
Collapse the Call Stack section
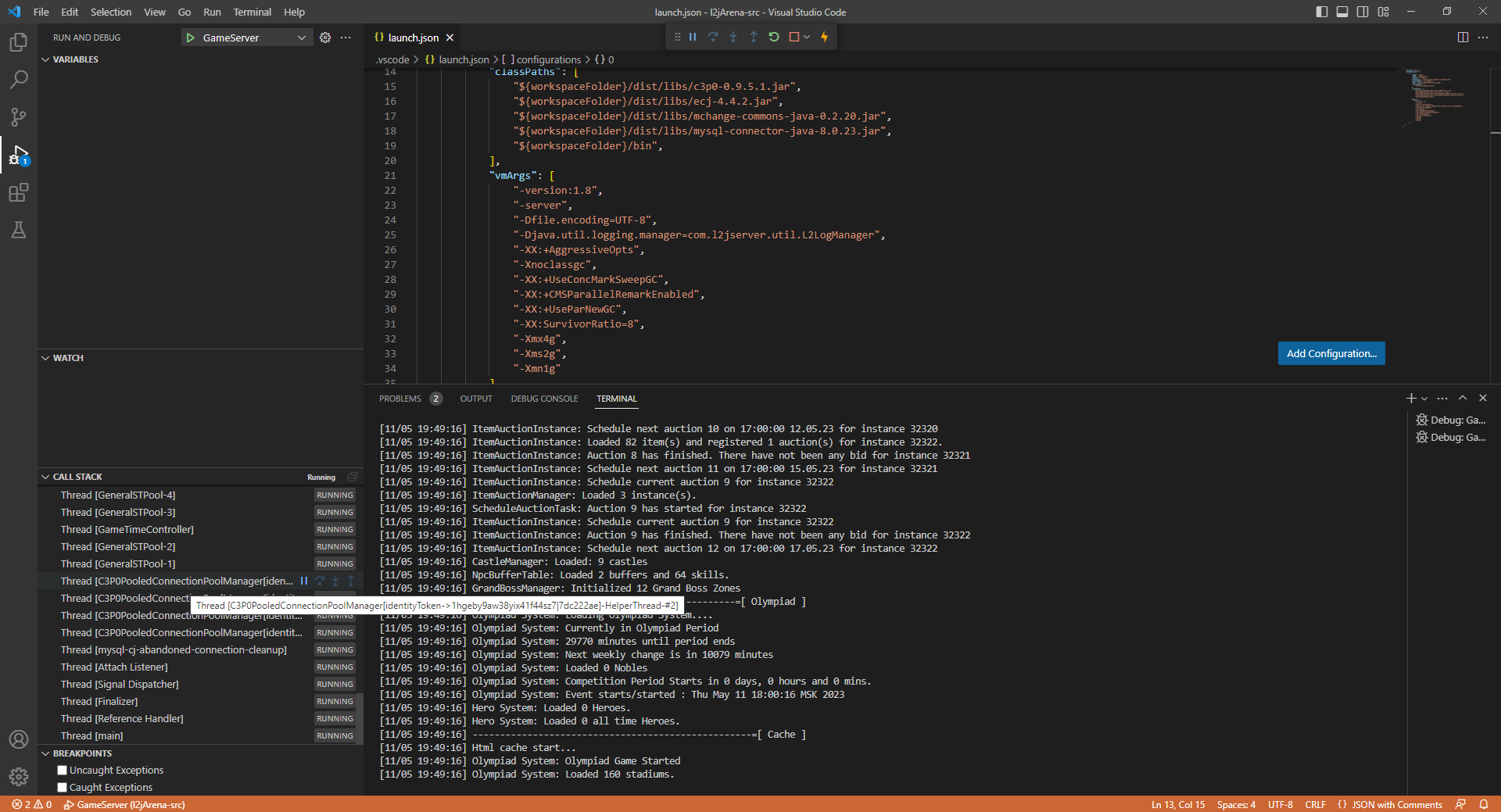[45, 477]
